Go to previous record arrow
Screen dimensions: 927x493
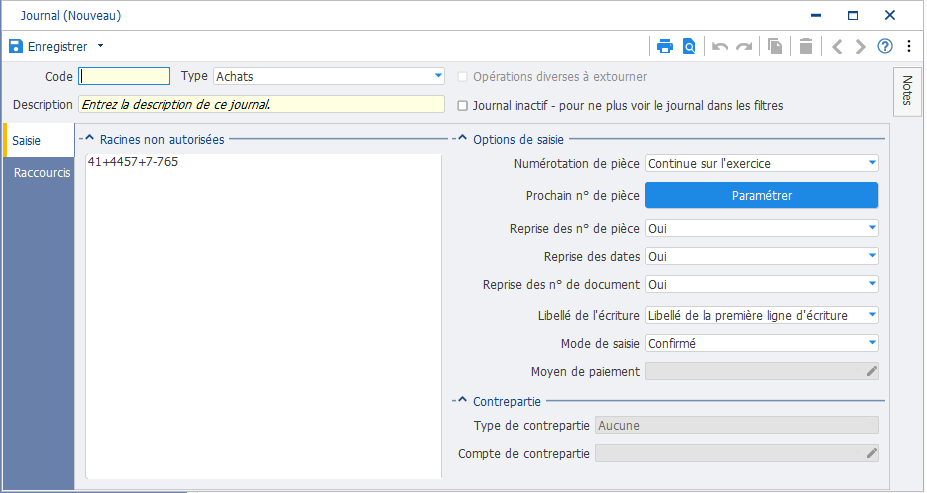(837, 46)
